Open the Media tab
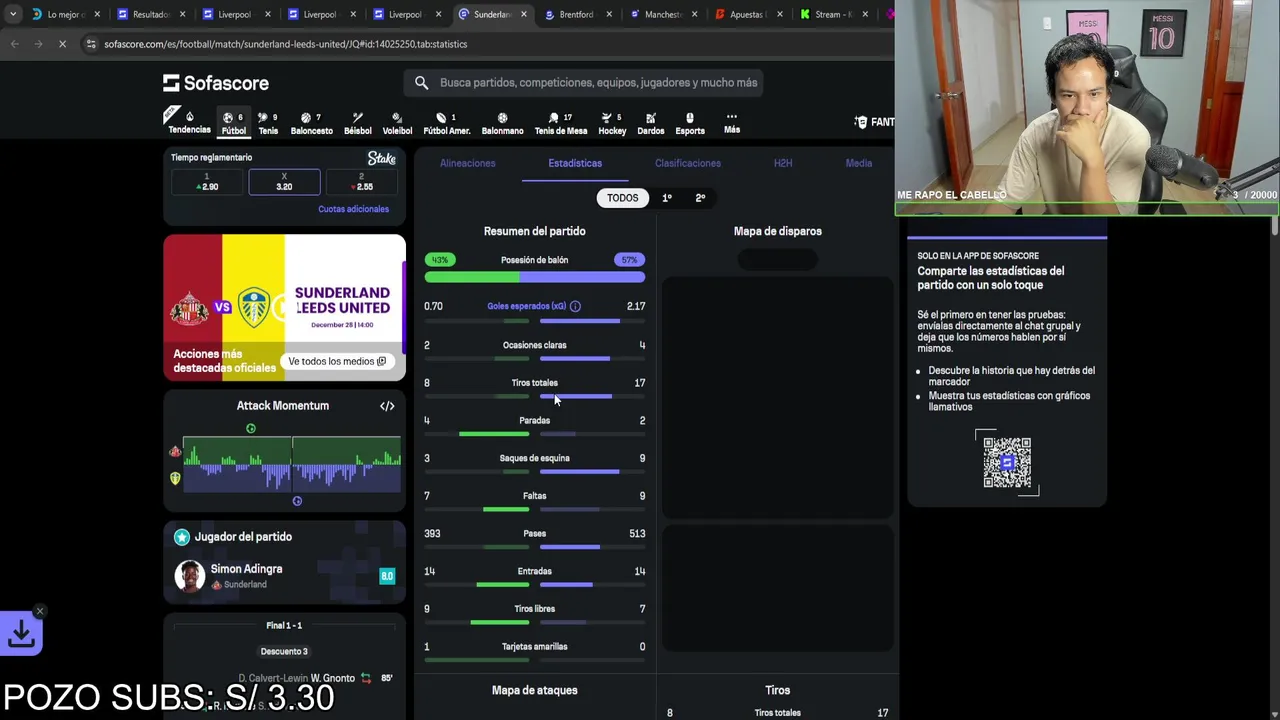Screen dimensions: 1280x720 [x=859, y=163]
